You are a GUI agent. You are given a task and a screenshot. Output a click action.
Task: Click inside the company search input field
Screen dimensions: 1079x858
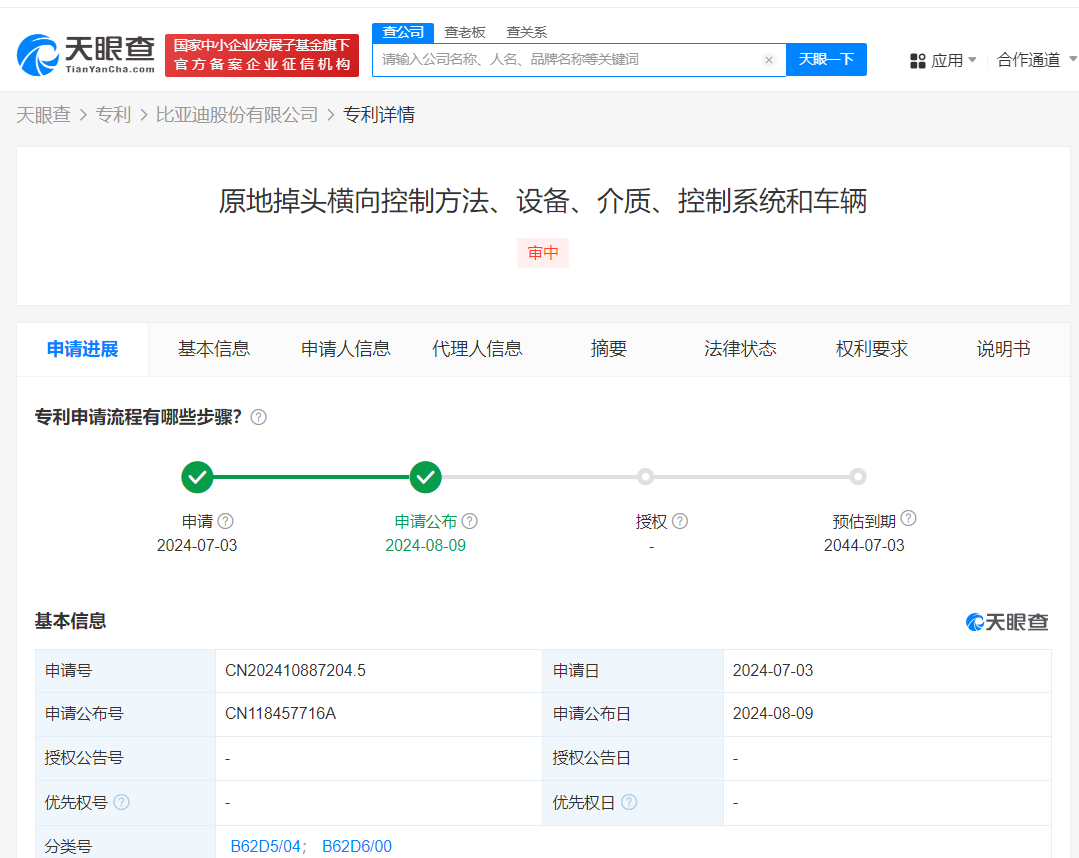(560, 60)
